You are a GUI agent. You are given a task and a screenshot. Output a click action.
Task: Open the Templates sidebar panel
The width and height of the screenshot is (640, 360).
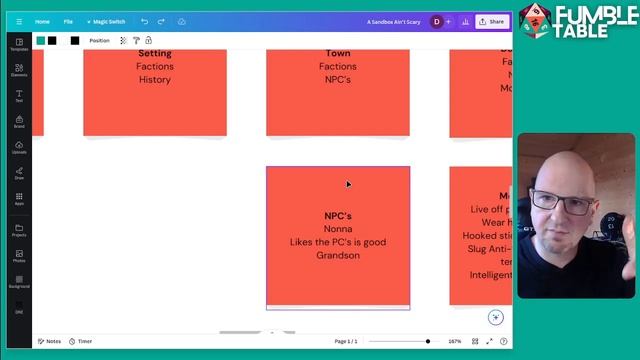pos(19,44)
